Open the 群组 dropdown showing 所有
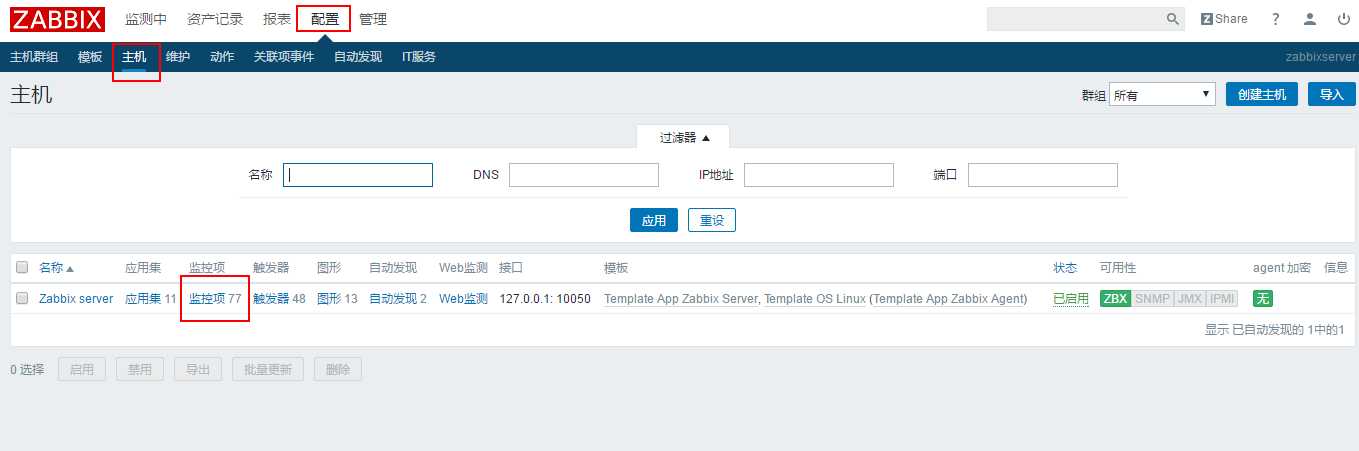This screenshot has width=1359, height=451. pos(1162,95)
